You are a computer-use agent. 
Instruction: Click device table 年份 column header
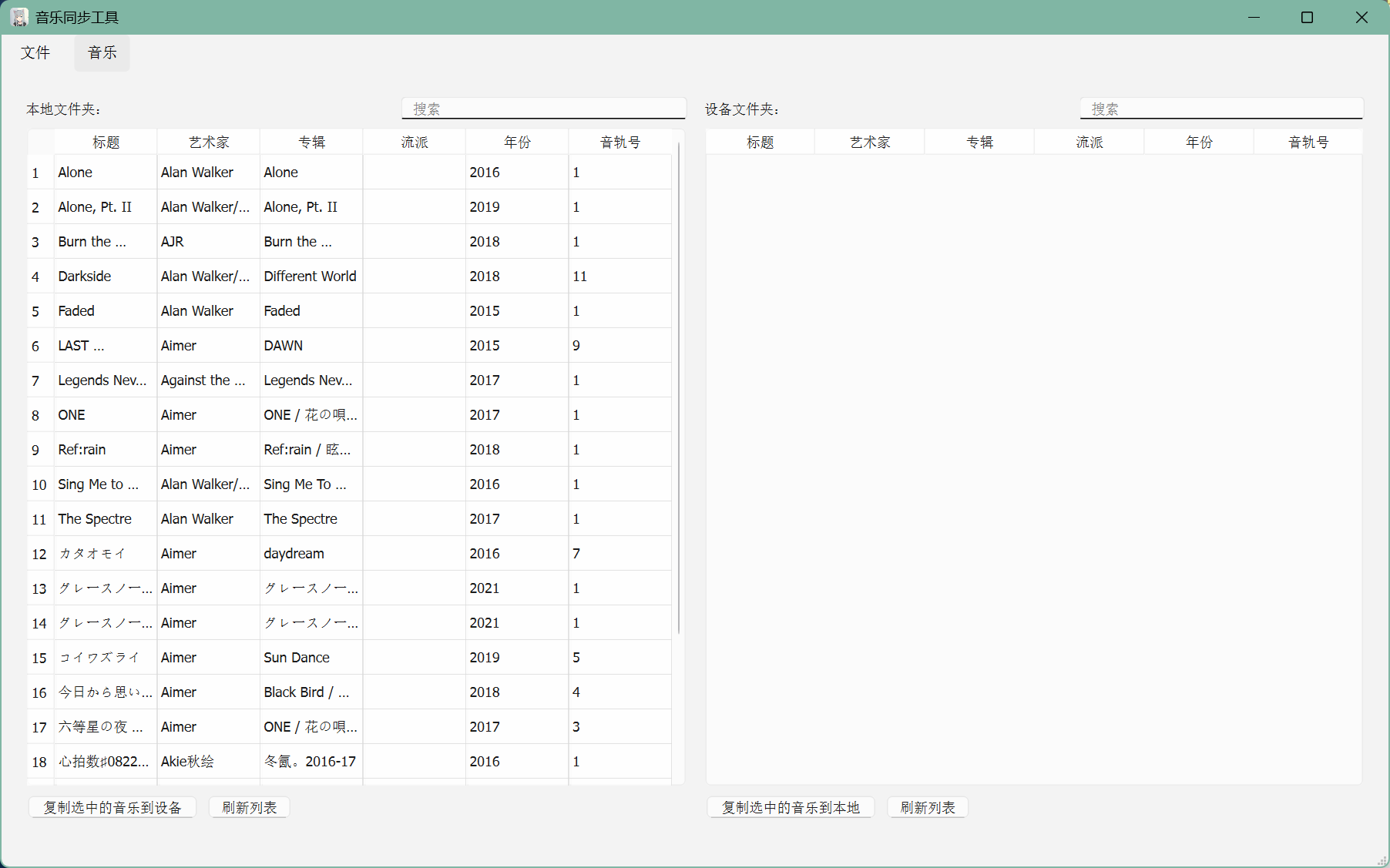[1199, 142]
